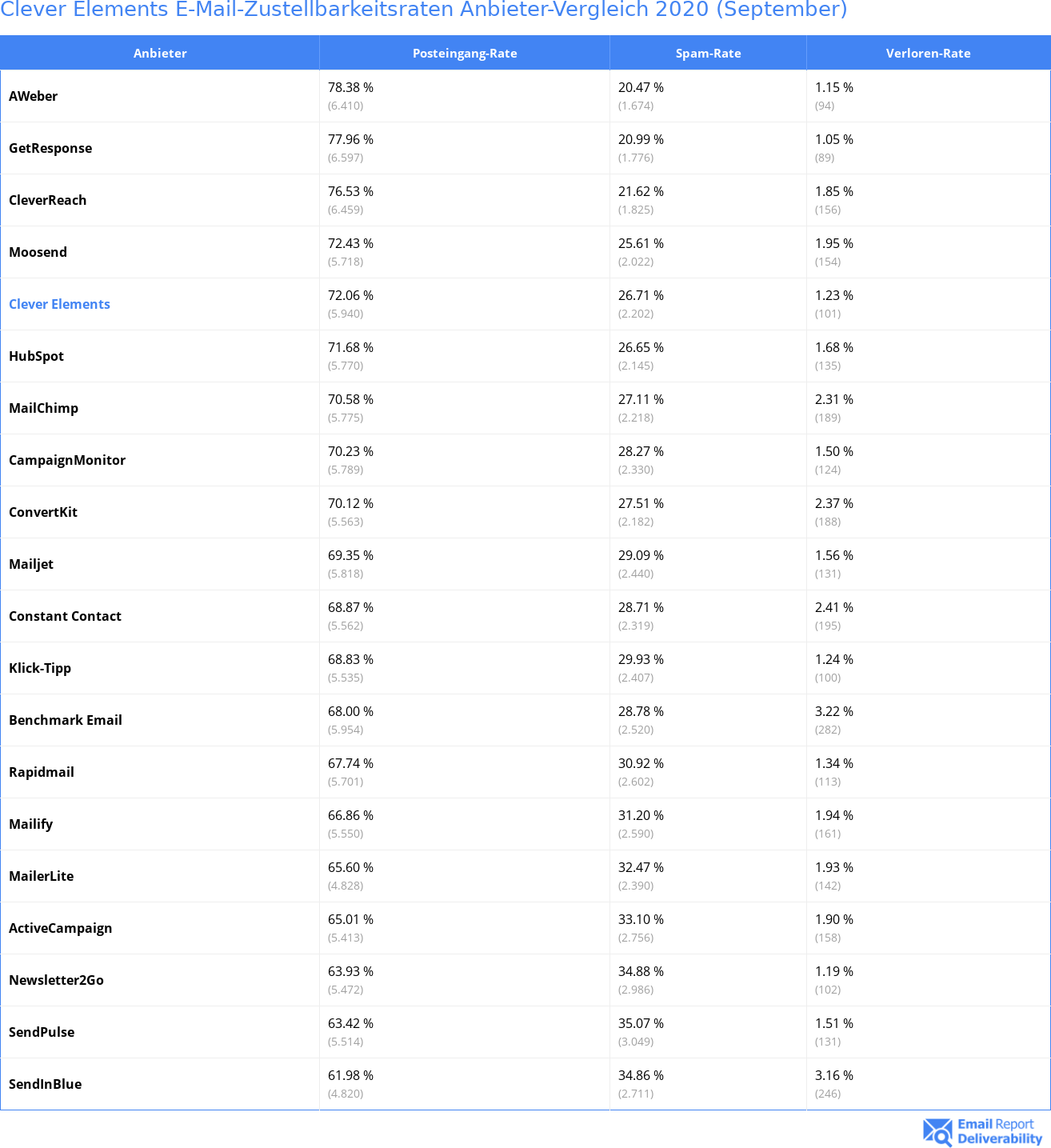1051x1148 pixels.
Task: Sort by Posteingang-Rate column header
Action: click(465, 53)
